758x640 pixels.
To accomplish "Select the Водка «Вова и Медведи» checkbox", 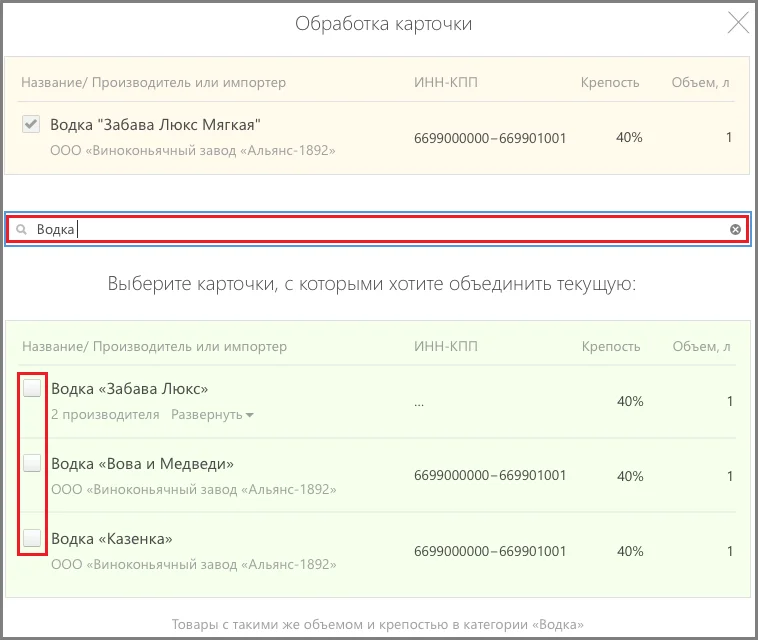I will click(x=32, y=463).
